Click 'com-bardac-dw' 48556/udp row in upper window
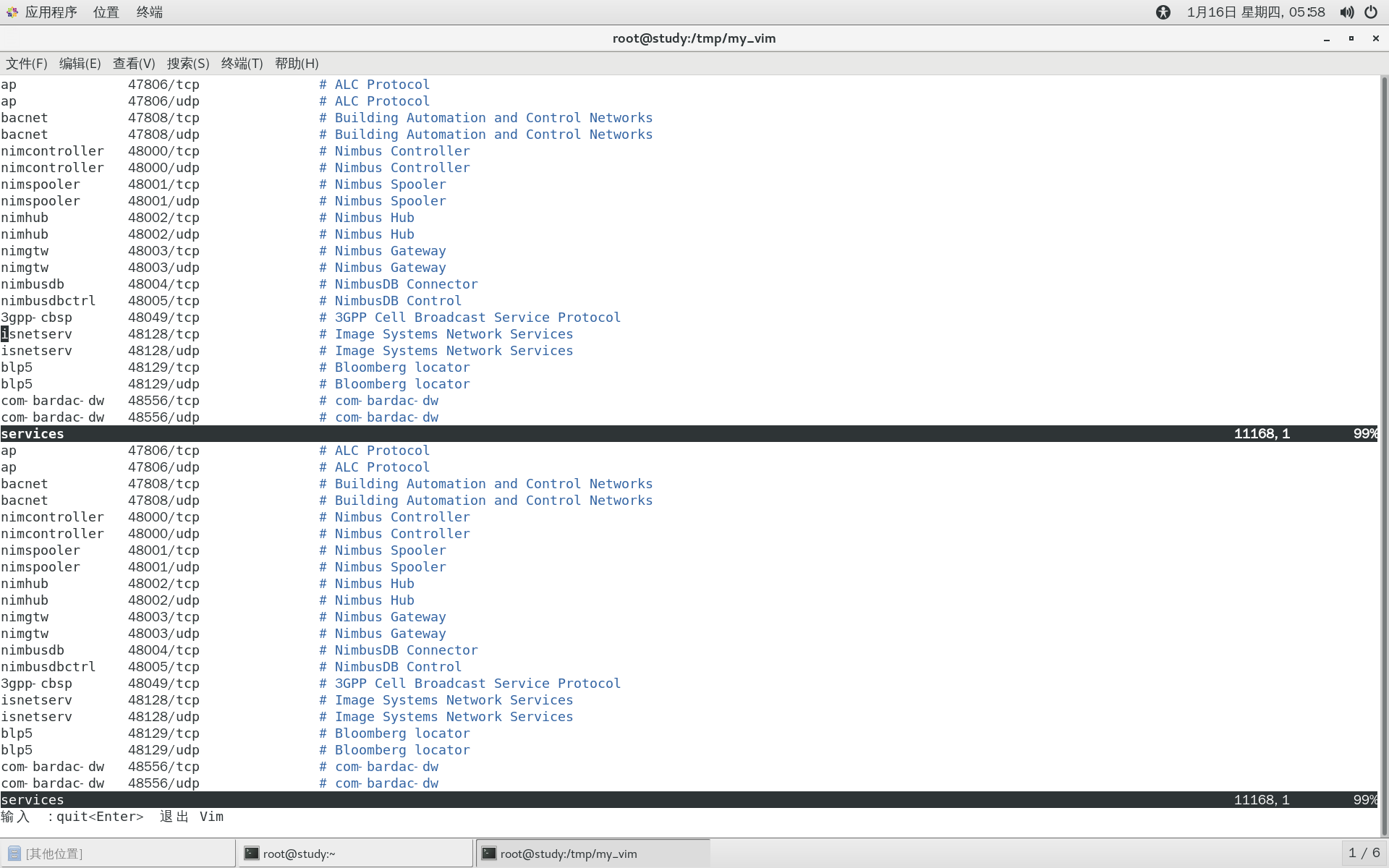Screen dimensions: 1389x868 click(x=52, y=417)
